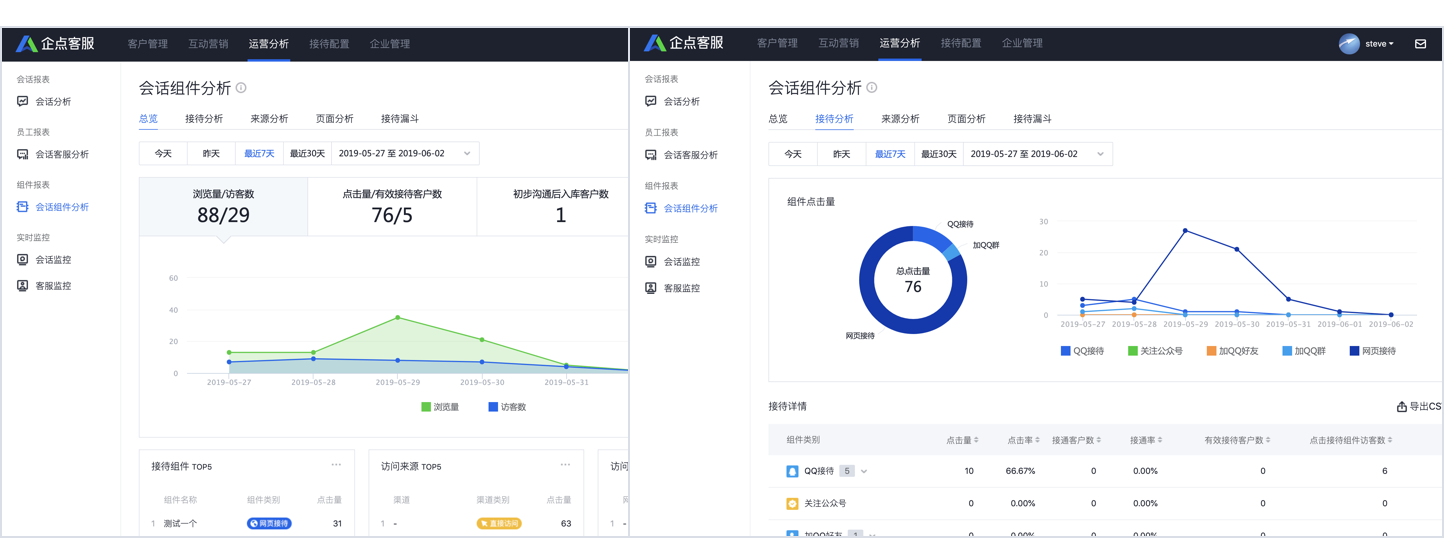Toggle 浏览量 legend in the left window chart

(x=440, y=407)
